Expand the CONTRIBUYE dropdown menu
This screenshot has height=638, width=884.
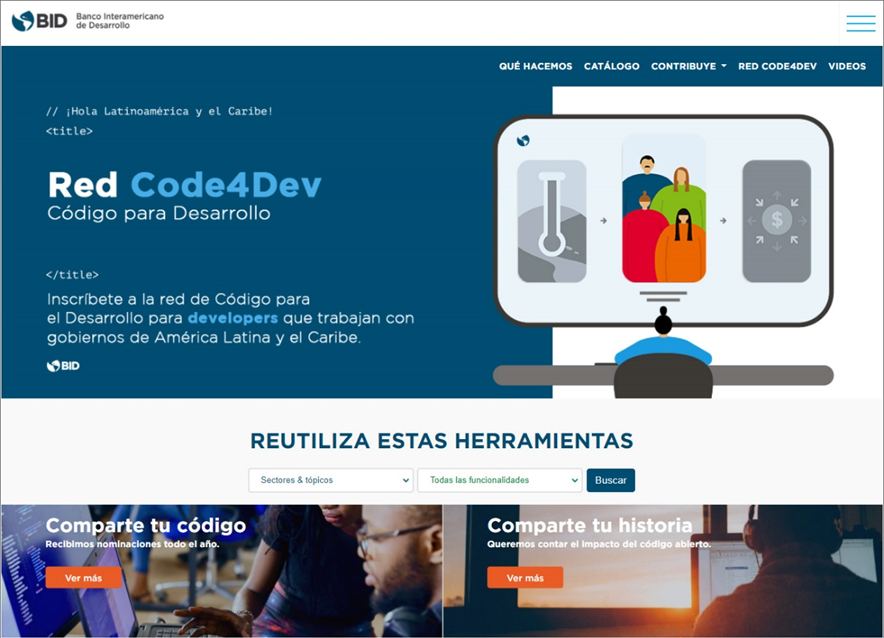click(x=688, y=66)
